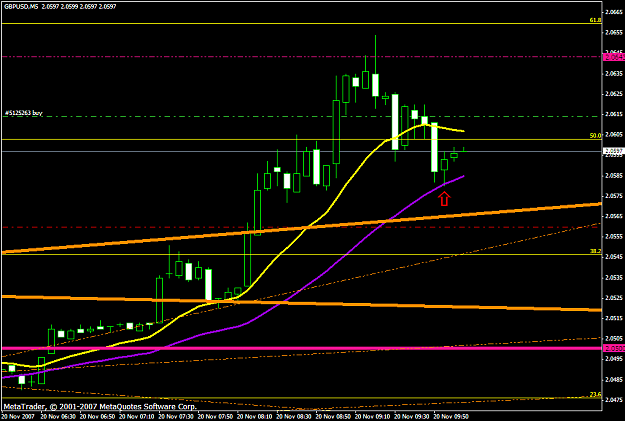
Task: Select the 38.2 yellow Fibonacci horizontal line
Action: click(x=302, y=254)
